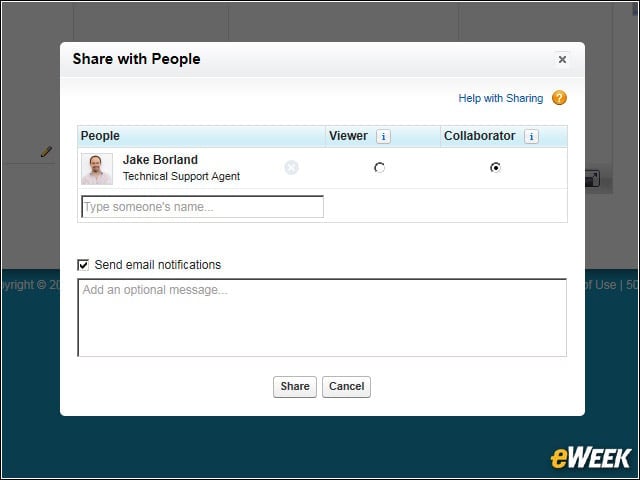Click Jake Borland's profile photo
This screenshot has height=480, width=640.
97,169
